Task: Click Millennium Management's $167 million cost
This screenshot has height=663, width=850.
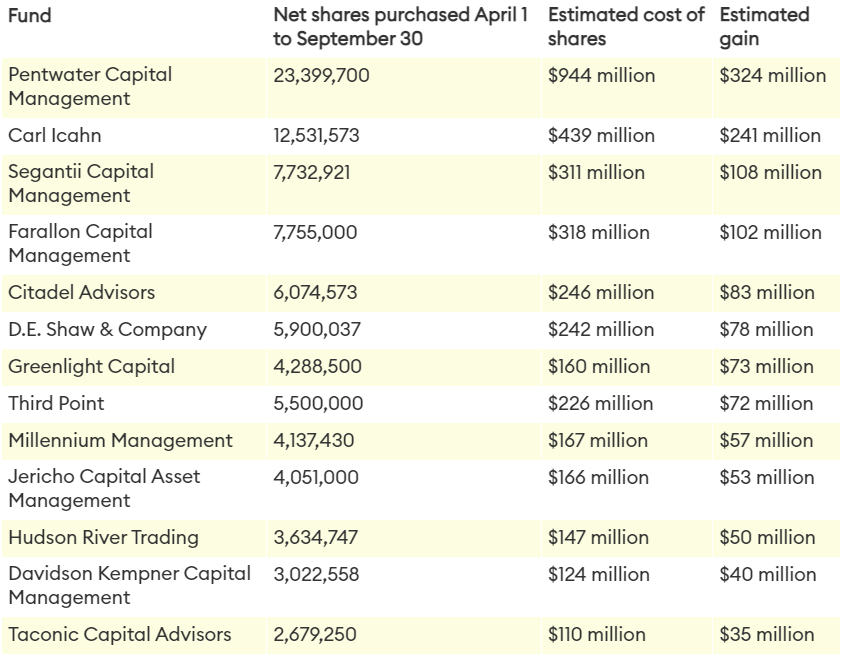Action: click(597, 441)
